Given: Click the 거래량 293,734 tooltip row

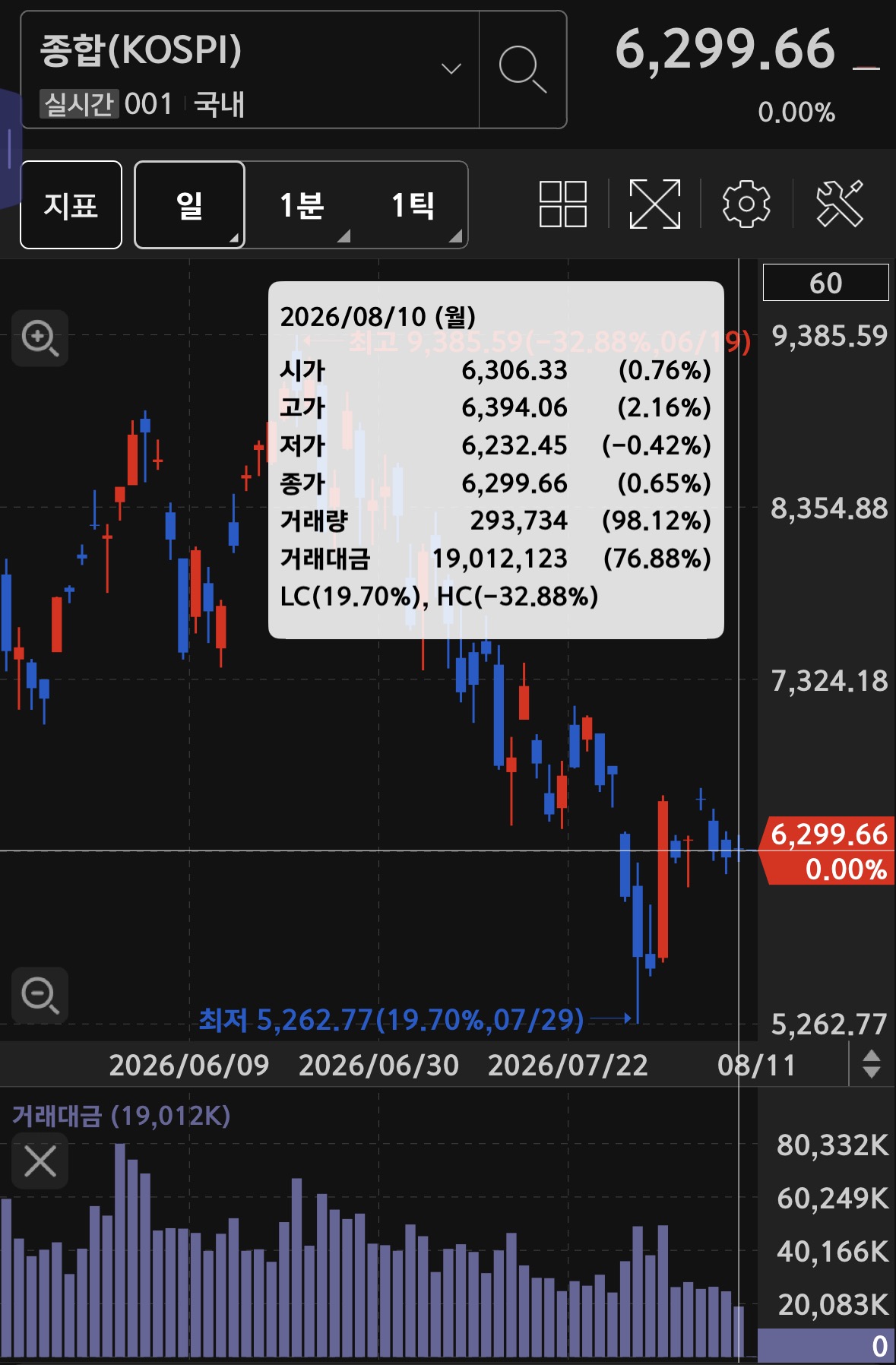Looking at the screenshot, I should click(x=495, y=521).
